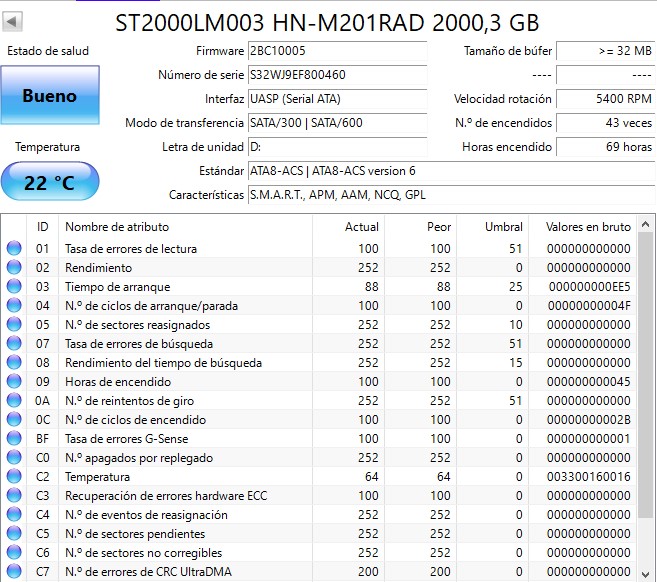Image resolution: width=657 pixels, height=582 pixels.
Task: Select the Tasa de errores G-Sense name
Action: tap(127, 439)
